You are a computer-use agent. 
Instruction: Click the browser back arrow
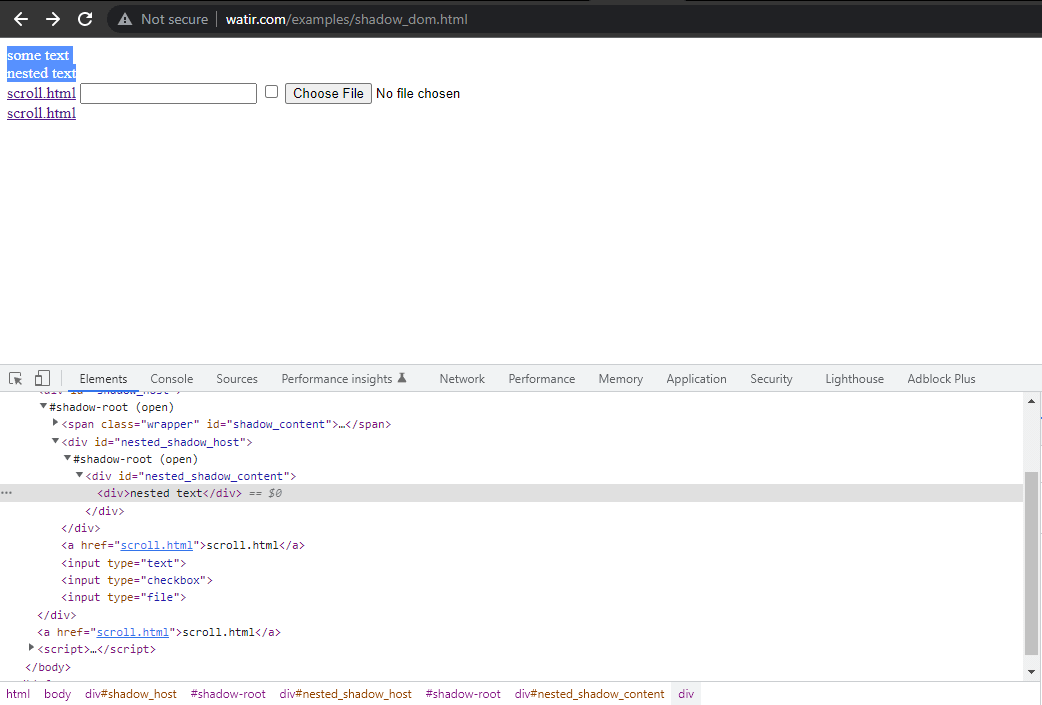pyautogui.click(x=20, y=19)
